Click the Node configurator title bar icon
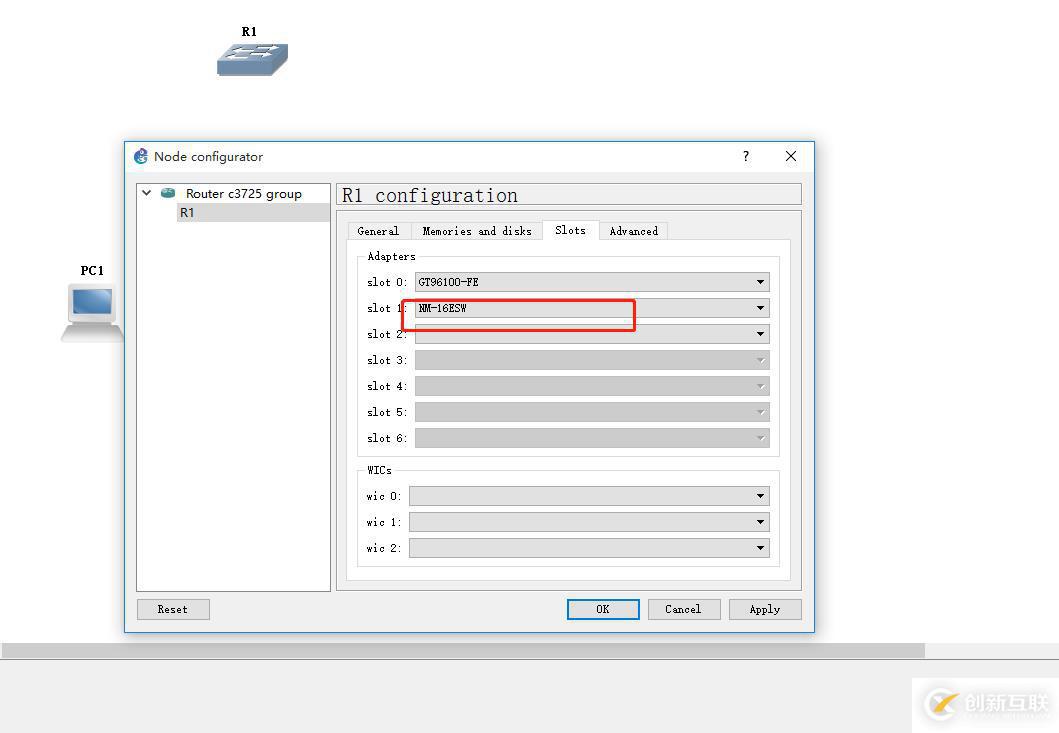 pyautogui.click(x=140, y=156)
